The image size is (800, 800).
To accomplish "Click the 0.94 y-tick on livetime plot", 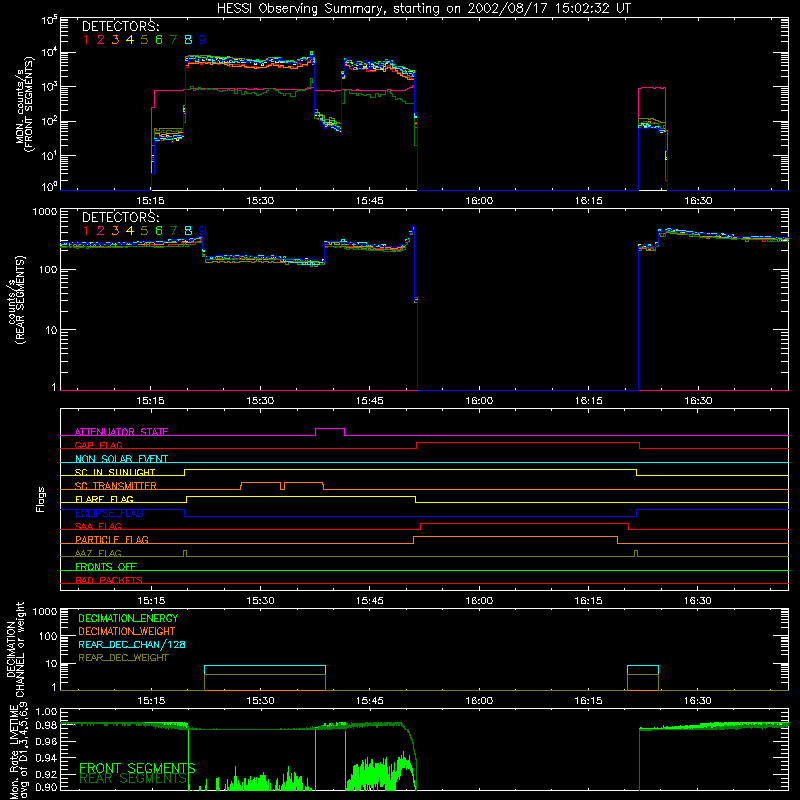I will (x=47, y=758).
